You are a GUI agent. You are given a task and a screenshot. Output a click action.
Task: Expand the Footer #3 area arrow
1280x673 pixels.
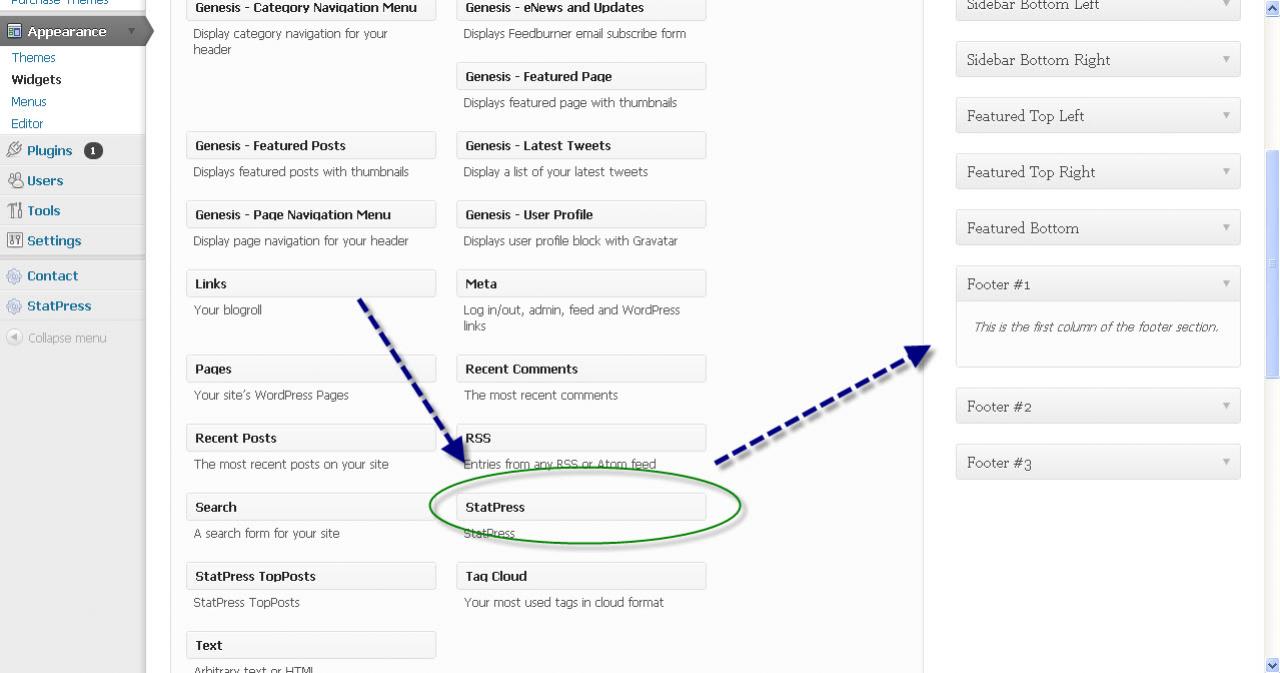1226,462
